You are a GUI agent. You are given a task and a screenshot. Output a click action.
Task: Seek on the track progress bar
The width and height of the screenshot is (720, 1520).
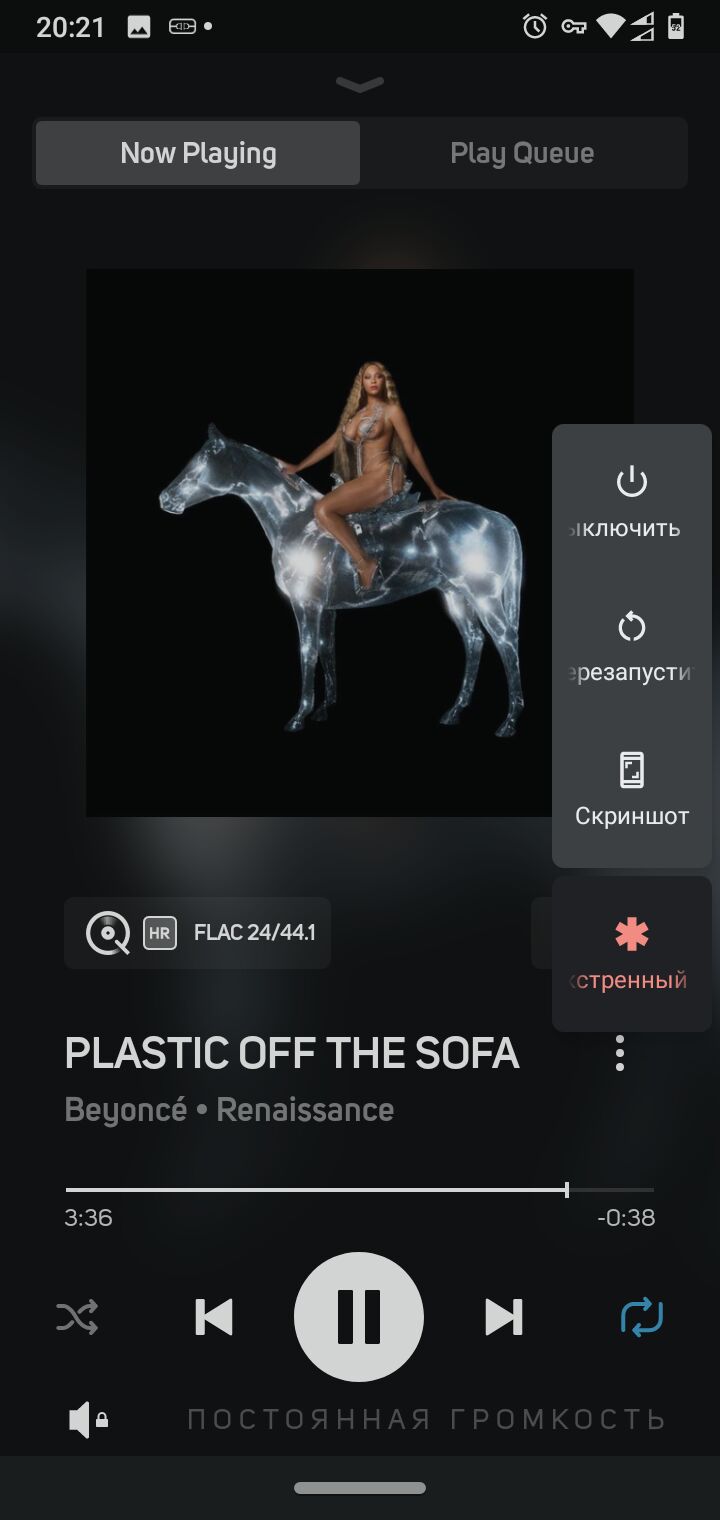click(360, 1190)
